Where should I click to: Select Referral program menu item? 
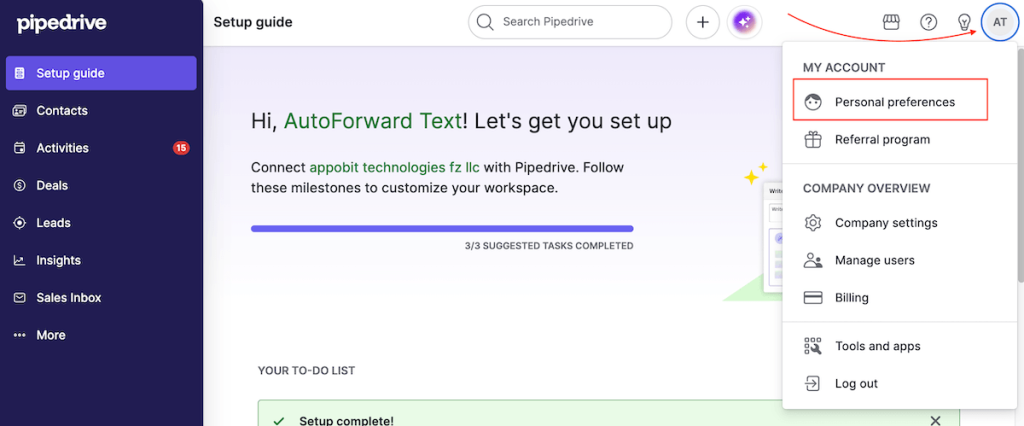click(899, 140)
